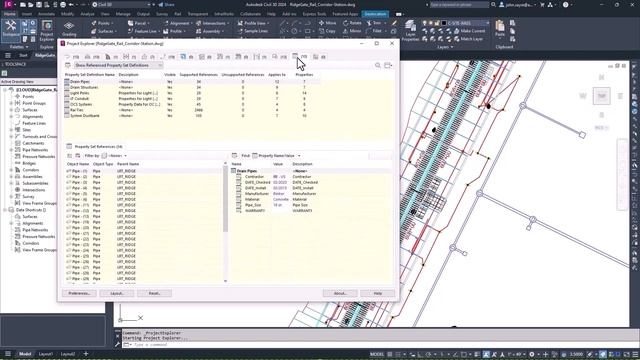
Task: Select the Copy tool in ribbon
Action: click(327, 31)
